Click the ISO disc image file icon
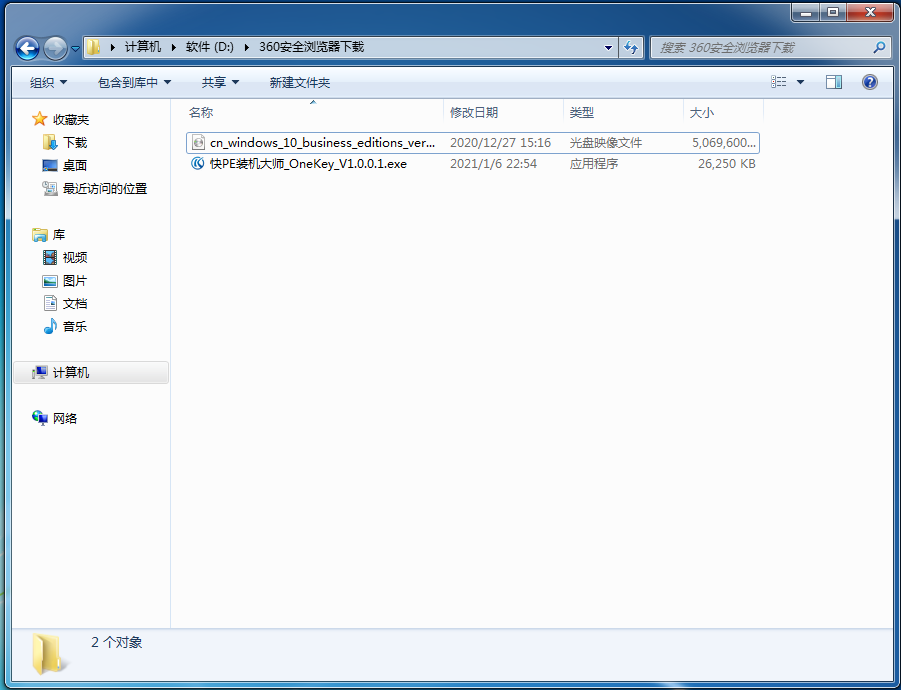 click(198, 142)
